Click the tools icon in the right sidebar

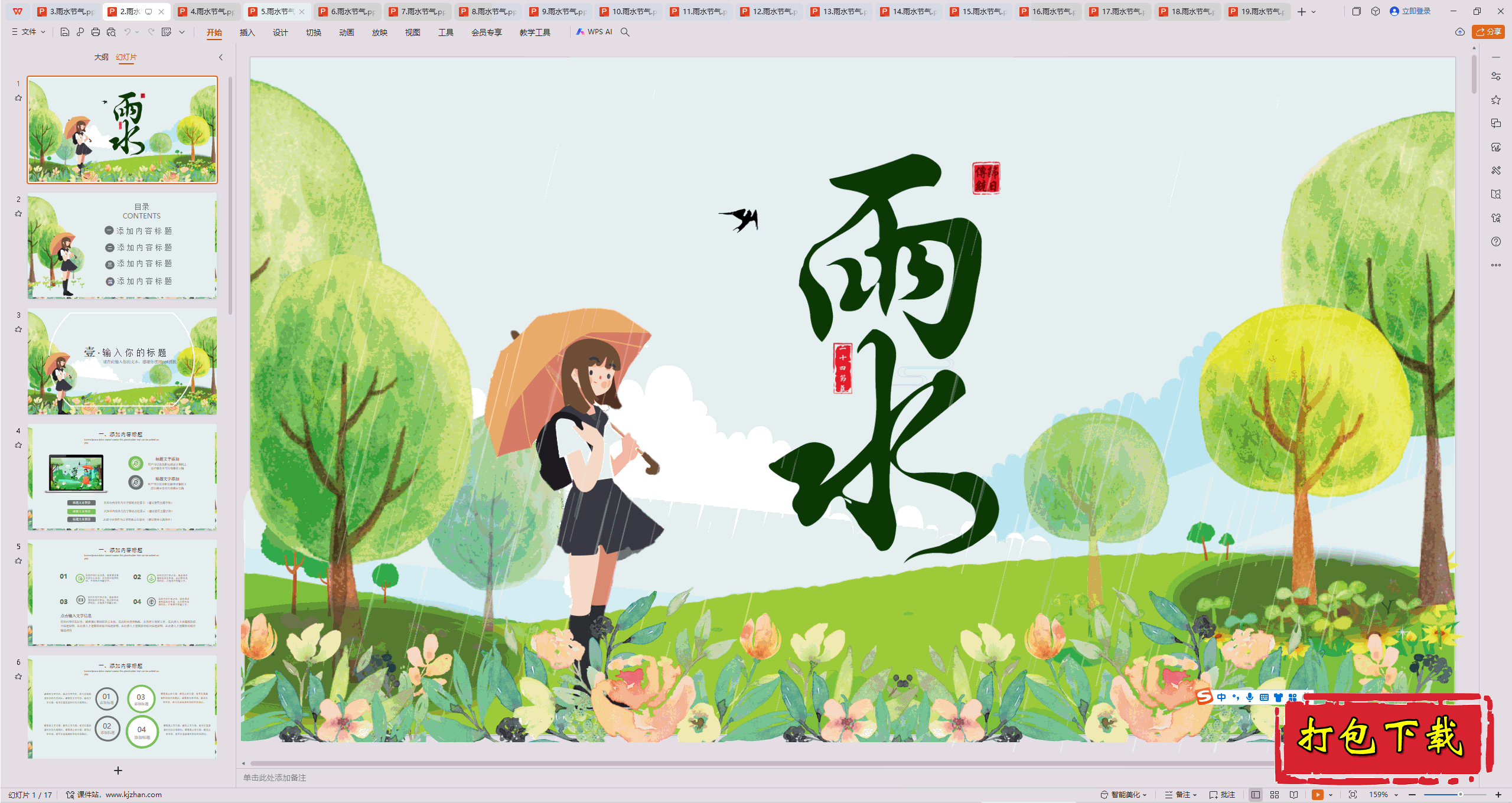coord(1495,171)
